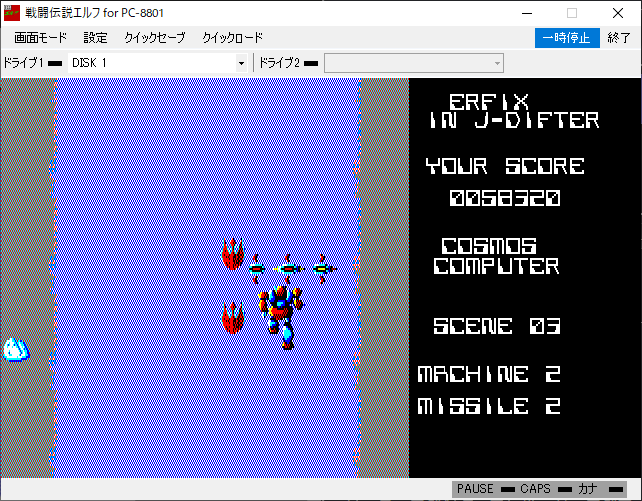Click the right satellite option sprite
This screenshot has width=642, height=501.
[x=324, y=269]
